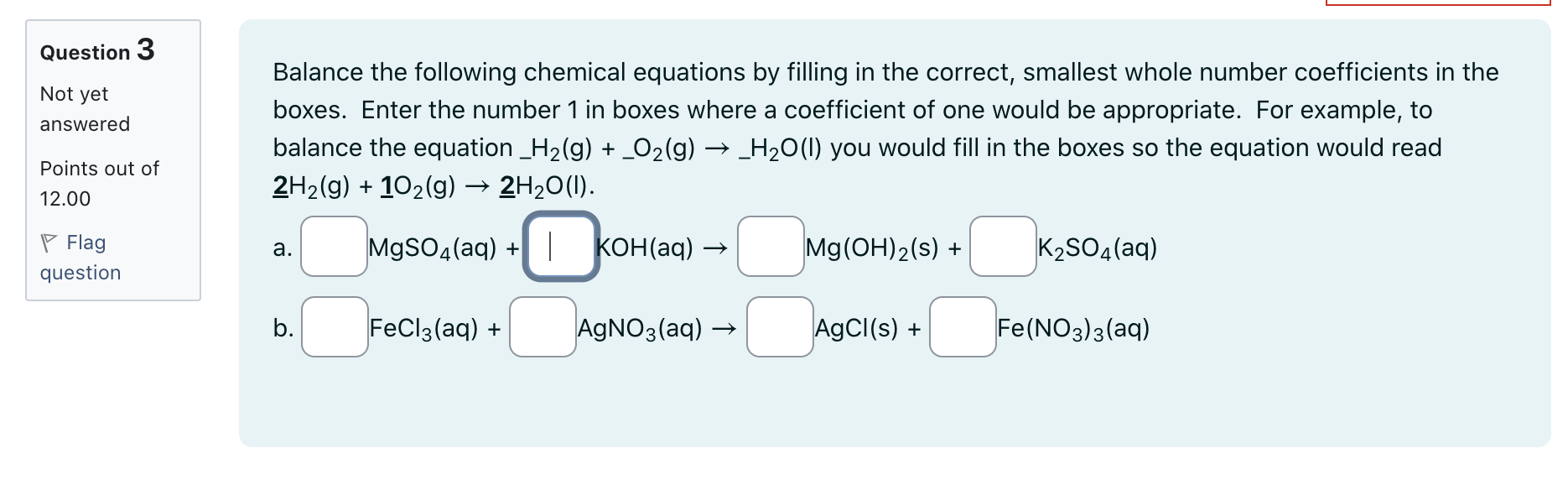Click inside the Question 3 sidebar panel
Screen dimensions: 1568x485
113,159
